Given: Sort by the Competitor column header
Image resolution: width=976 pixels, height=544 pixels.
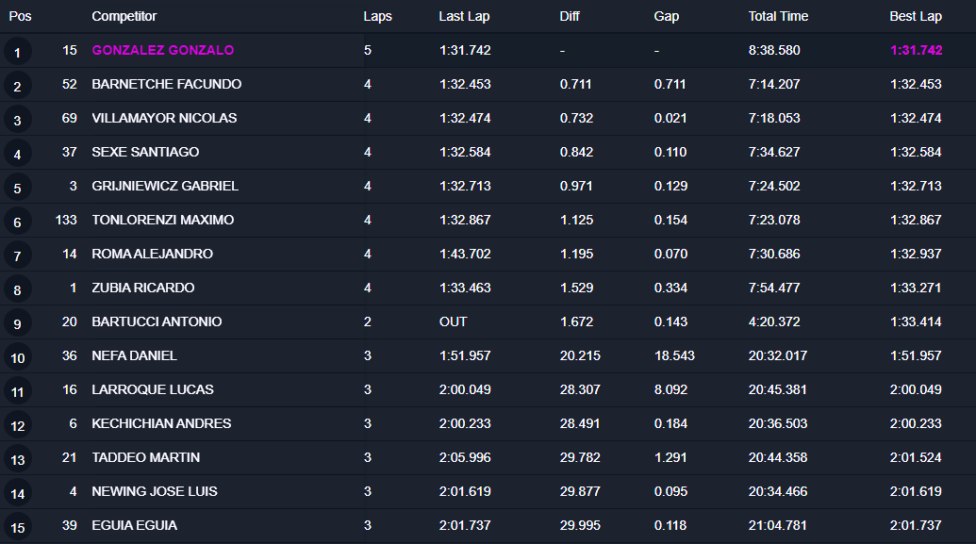Looking at the screenshot, I should point(124,16).
